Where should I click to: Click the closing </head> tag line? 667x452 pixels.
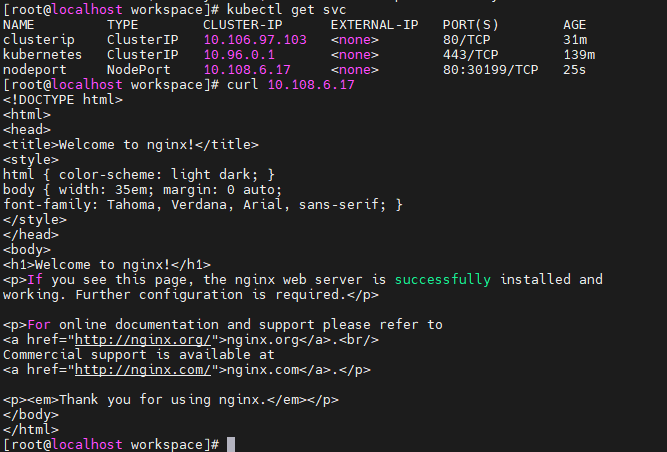click(x=31, y=235)
